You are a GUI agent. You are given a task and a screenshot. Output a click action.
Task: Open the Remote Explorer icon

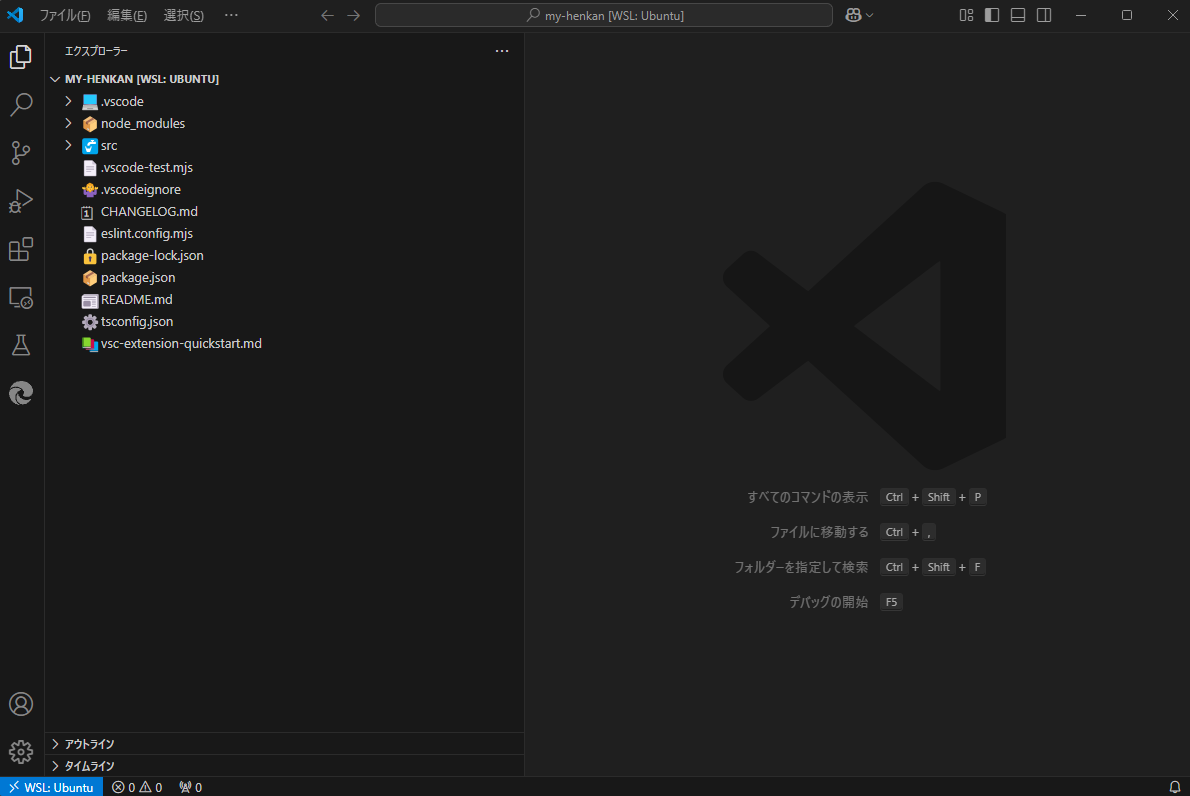[x=21, y=297]
